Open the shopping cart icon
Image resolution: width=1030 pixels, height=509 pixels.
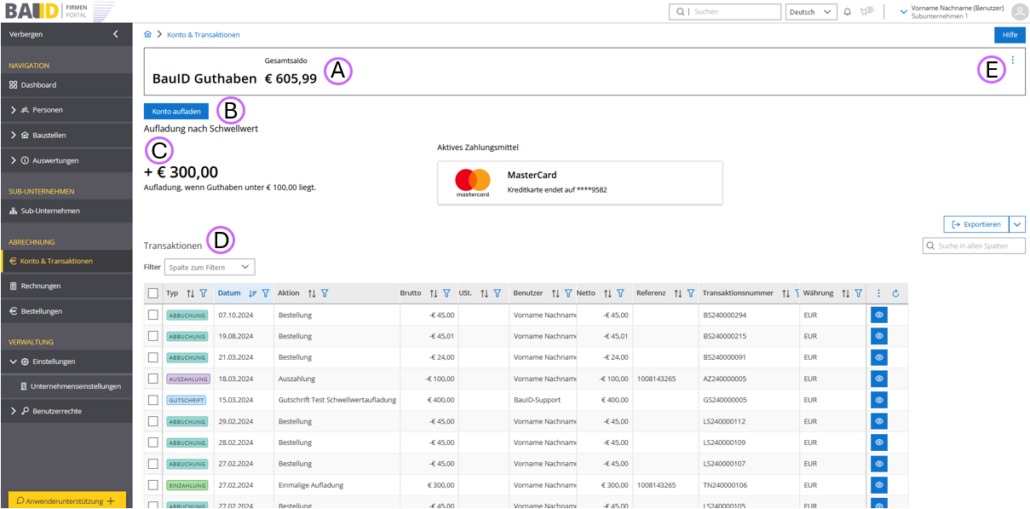(x=867, y=11)
